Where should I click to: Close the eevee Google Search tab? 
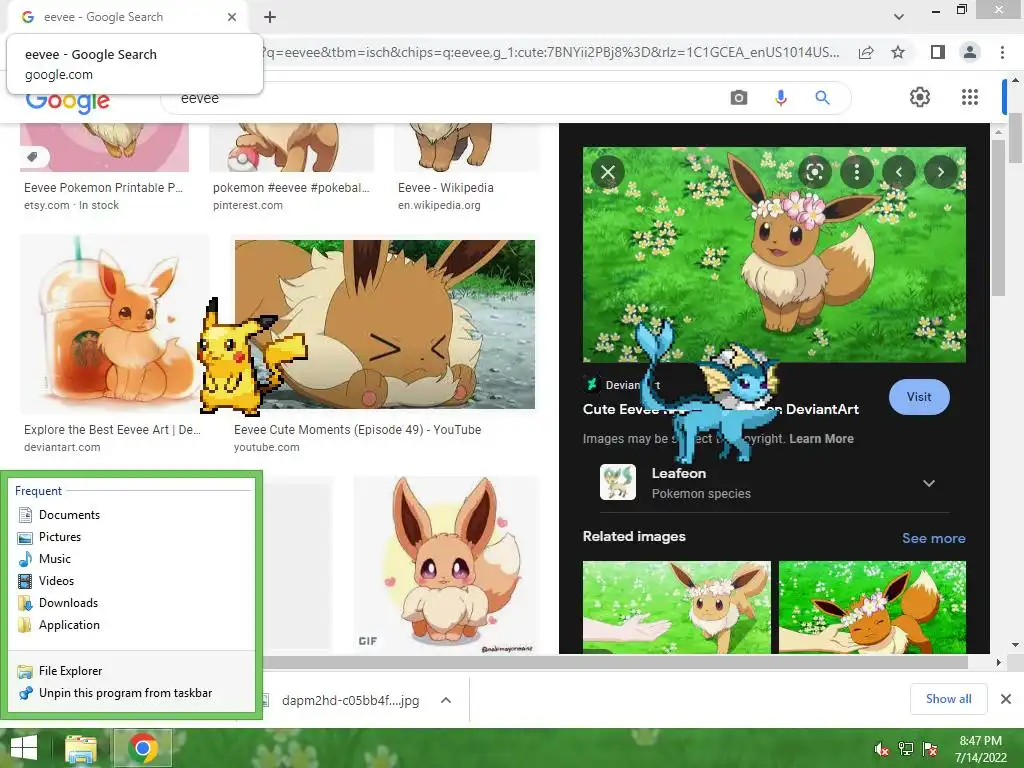pos(232,17)
